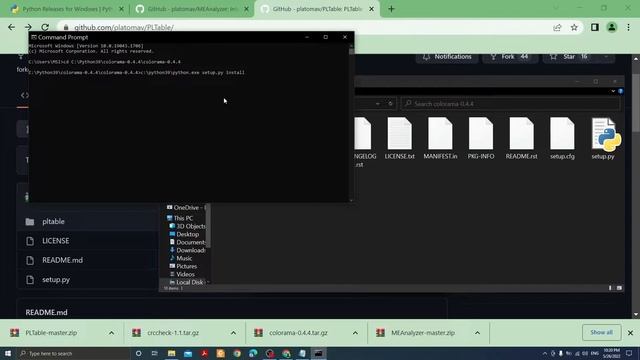Open crccheck-1.1.tar.gz download
640x360 pixels.
click(x=173, y=333)
